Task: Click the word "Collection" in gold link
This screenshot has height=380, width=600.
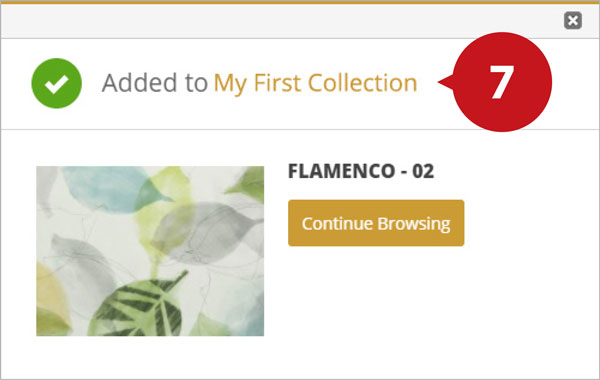Action: [362, 83]
